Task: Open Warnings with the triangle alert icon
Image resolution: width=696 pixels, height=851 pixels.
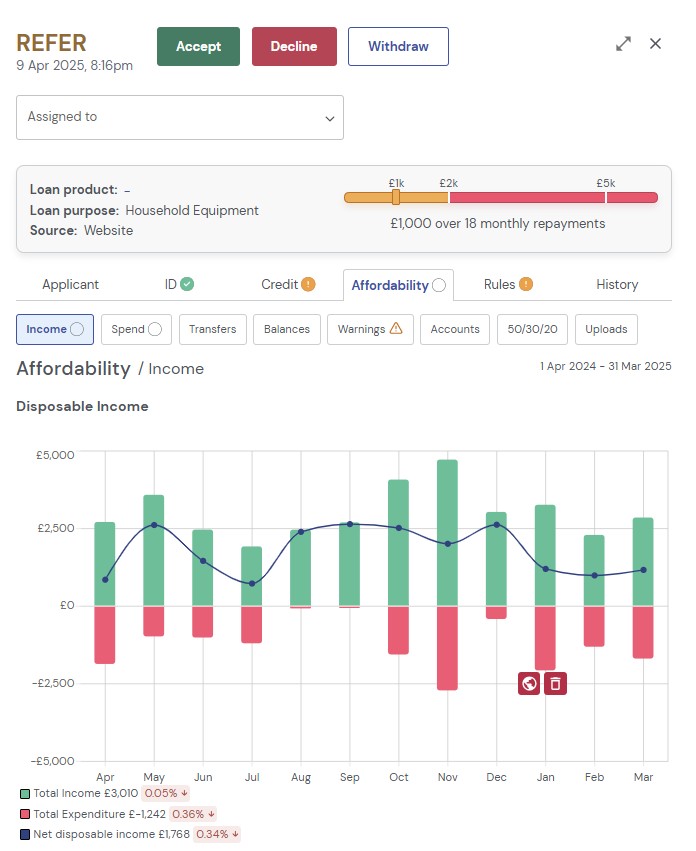Action: pos(370,329)
